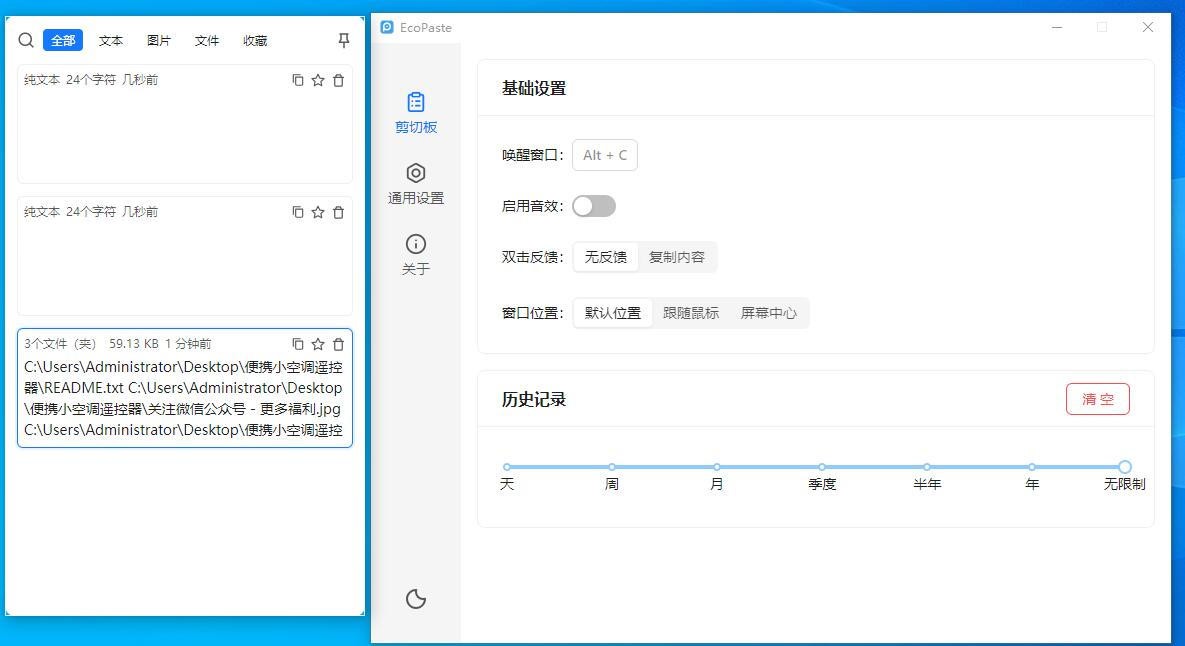
Task: Switch to dark mode with moon icon
Action: 416,599
